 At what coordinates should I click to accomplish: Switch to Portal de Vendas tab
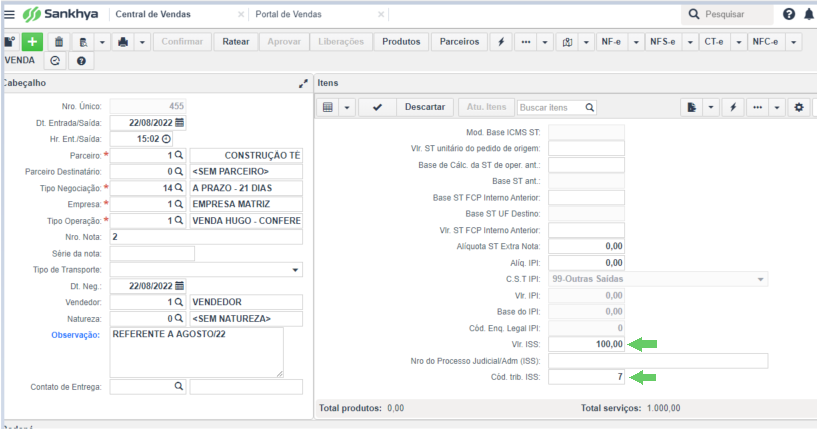[x=288, y=15]
